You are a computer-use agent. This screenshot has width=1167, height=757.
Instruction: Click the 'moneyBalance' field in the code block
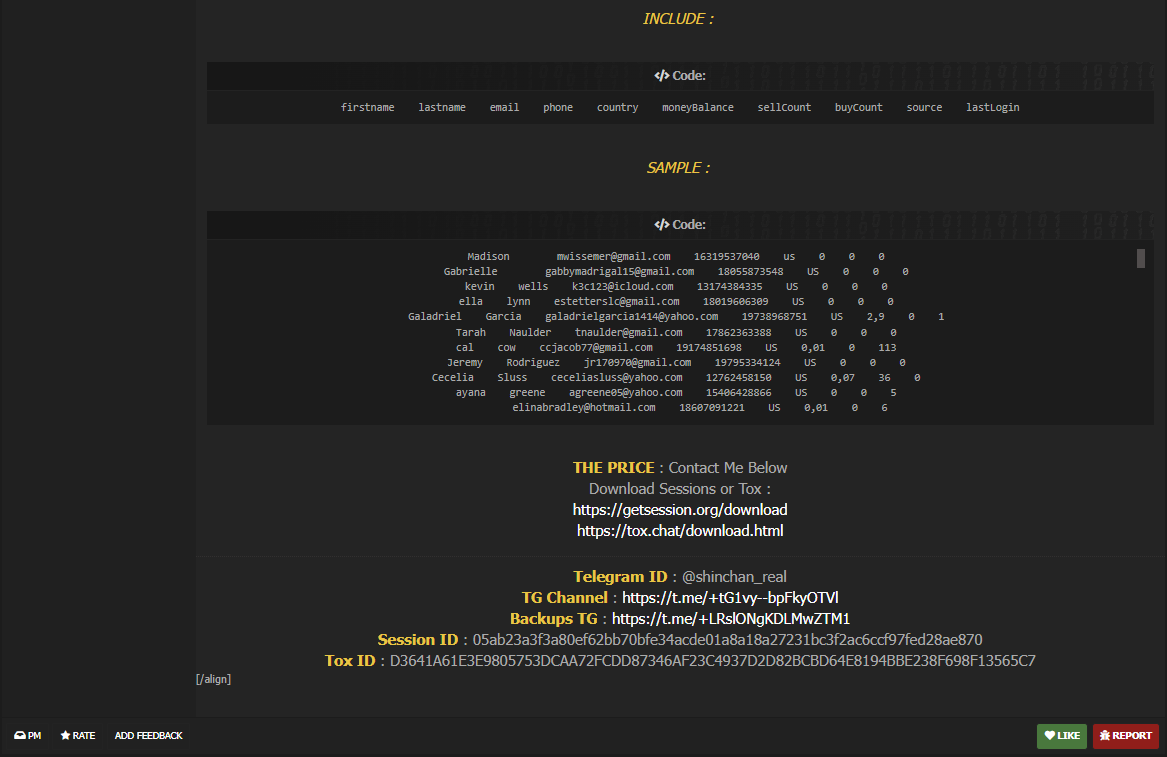coord(697,108)
